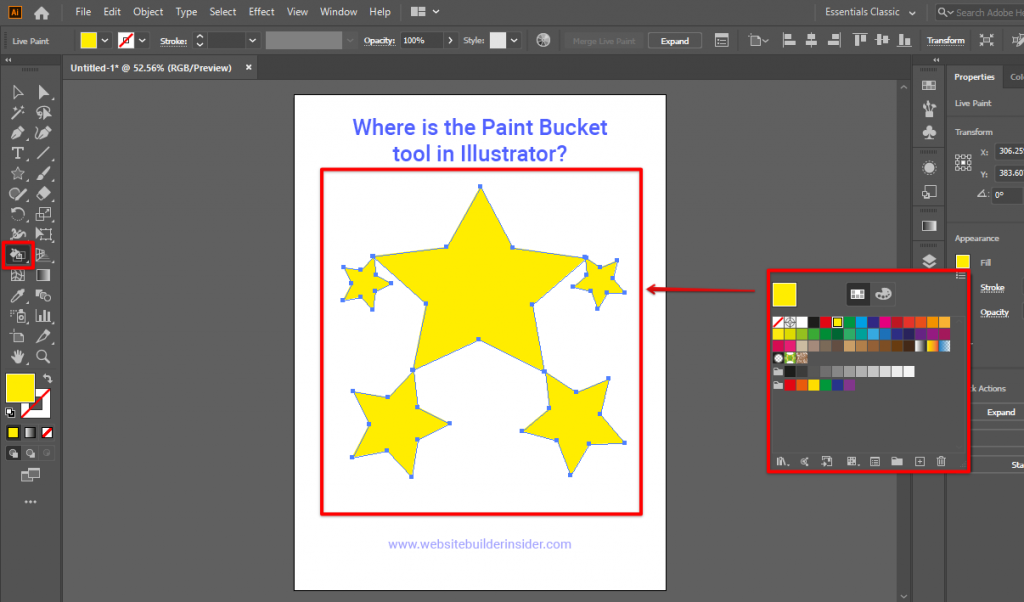The width and height of the screenshot is (1024, 602).
Task: Select the Live Paint Bucket tool
Action: [x=18, y=255]
